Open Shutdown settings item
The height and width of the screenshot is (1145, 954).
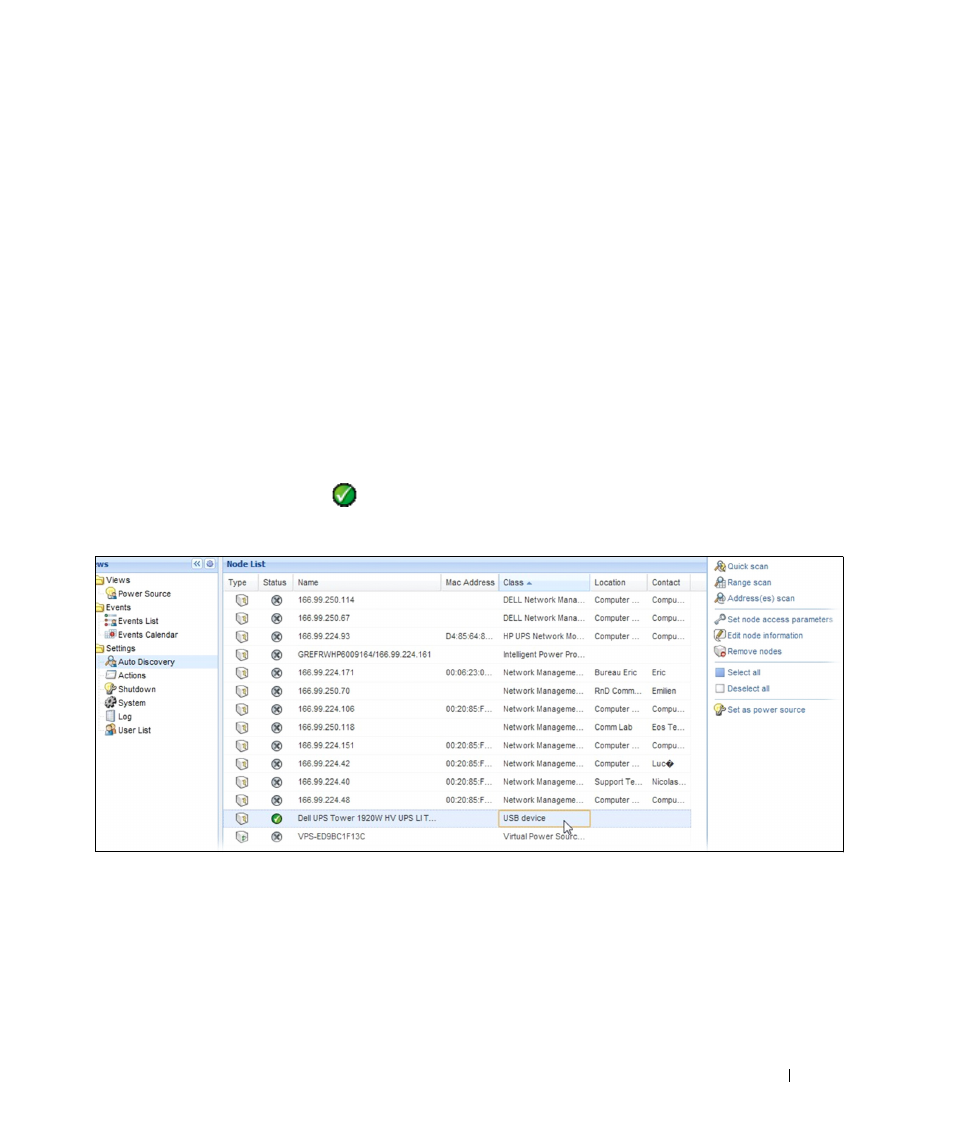pyautogui.click(x=137, y=689)
